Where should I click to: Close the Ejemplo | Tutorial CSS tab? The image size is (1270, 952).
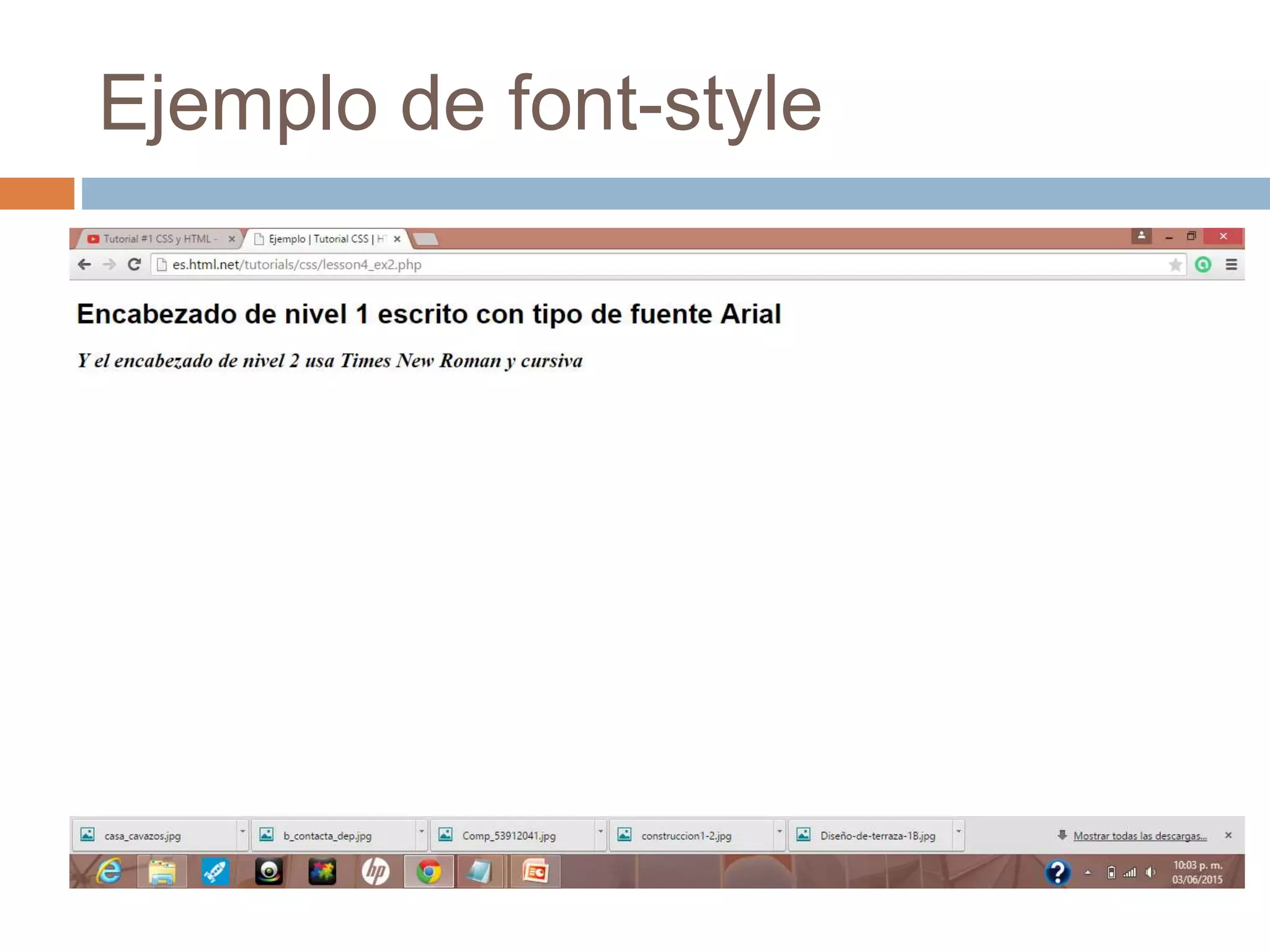(397, 239)
